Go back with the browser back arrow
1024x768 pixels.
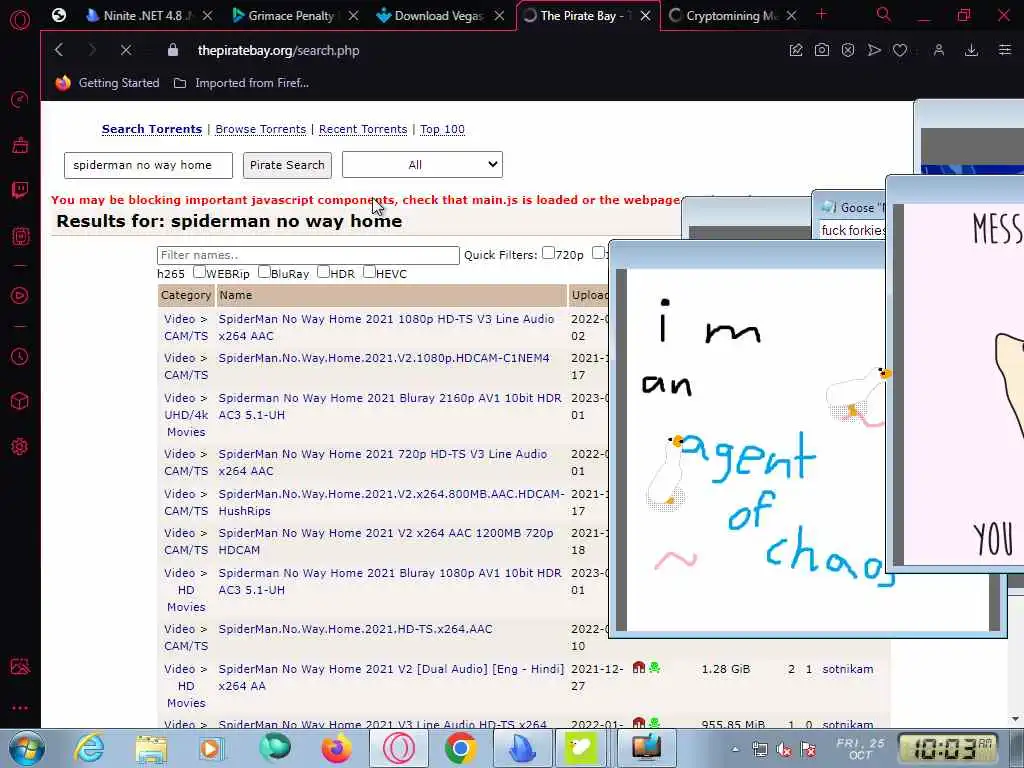pos(59,50)
